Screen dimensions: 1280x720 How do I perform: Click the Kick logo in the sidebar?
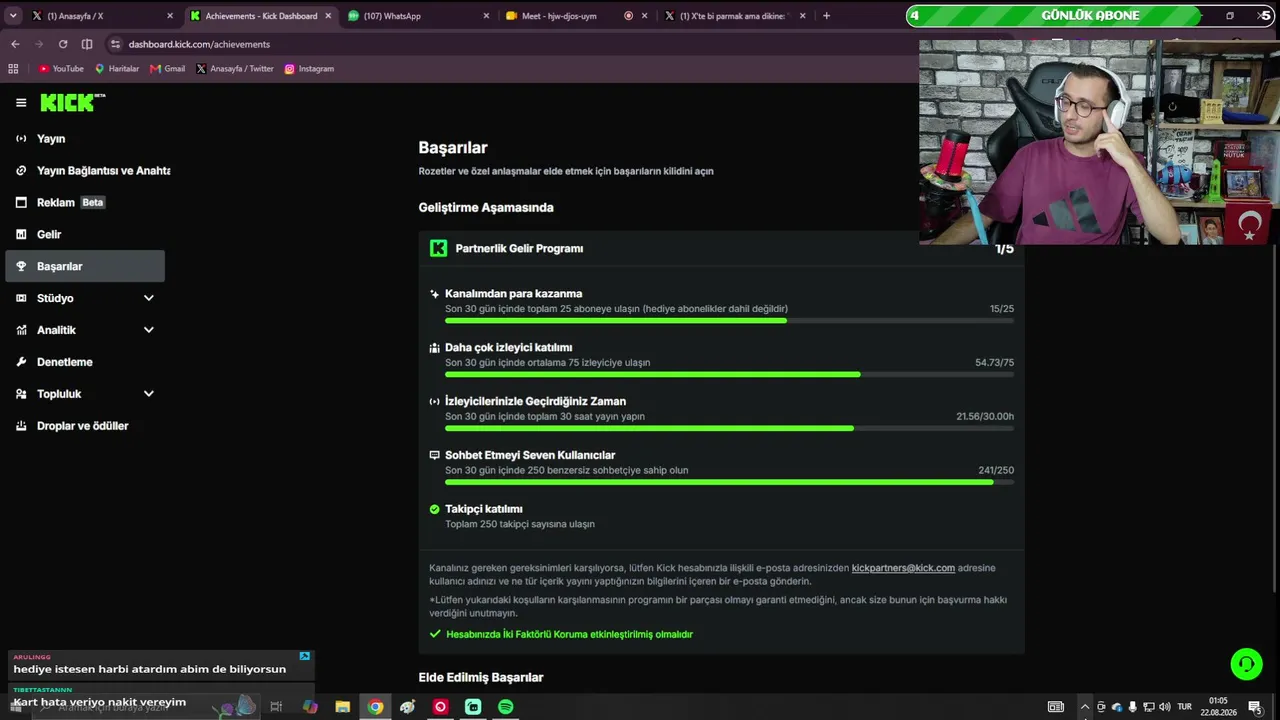point(72,102)
